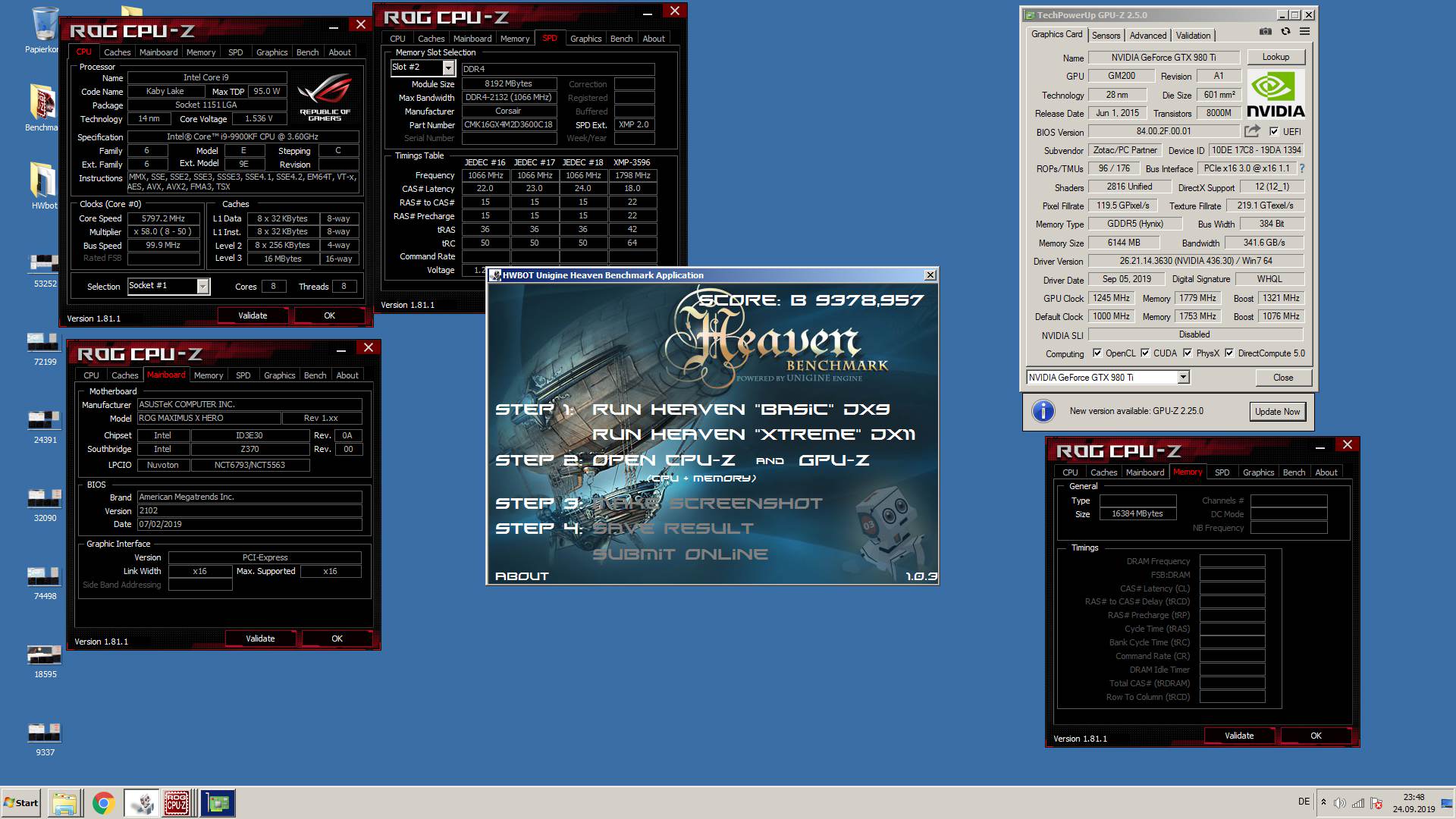The height and width of the screenshot is (819, 1456).
Task: Click the GPU-Z refresh icon
Action: pyautogui.click(x=1285, y=32)
